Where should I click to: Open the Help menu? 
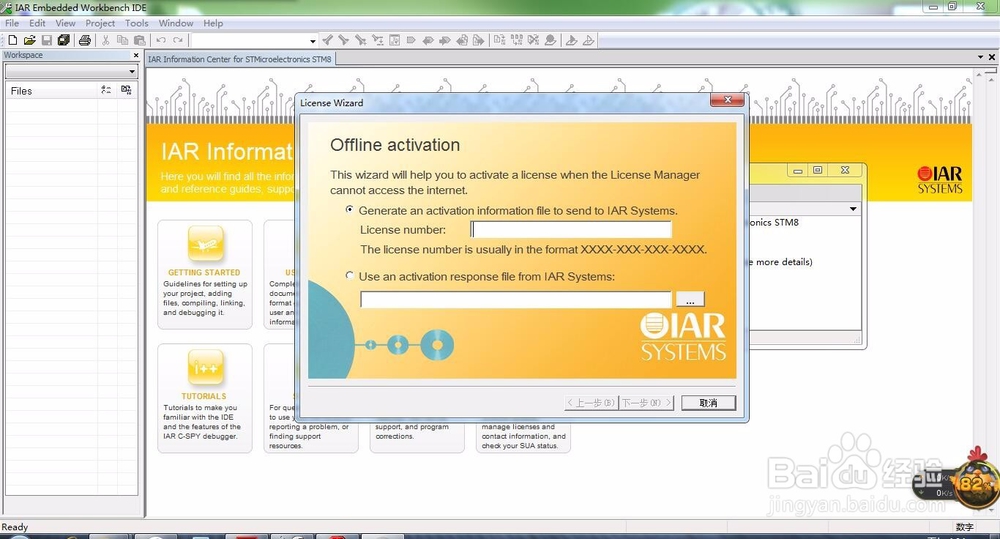[x=213, y=23]
